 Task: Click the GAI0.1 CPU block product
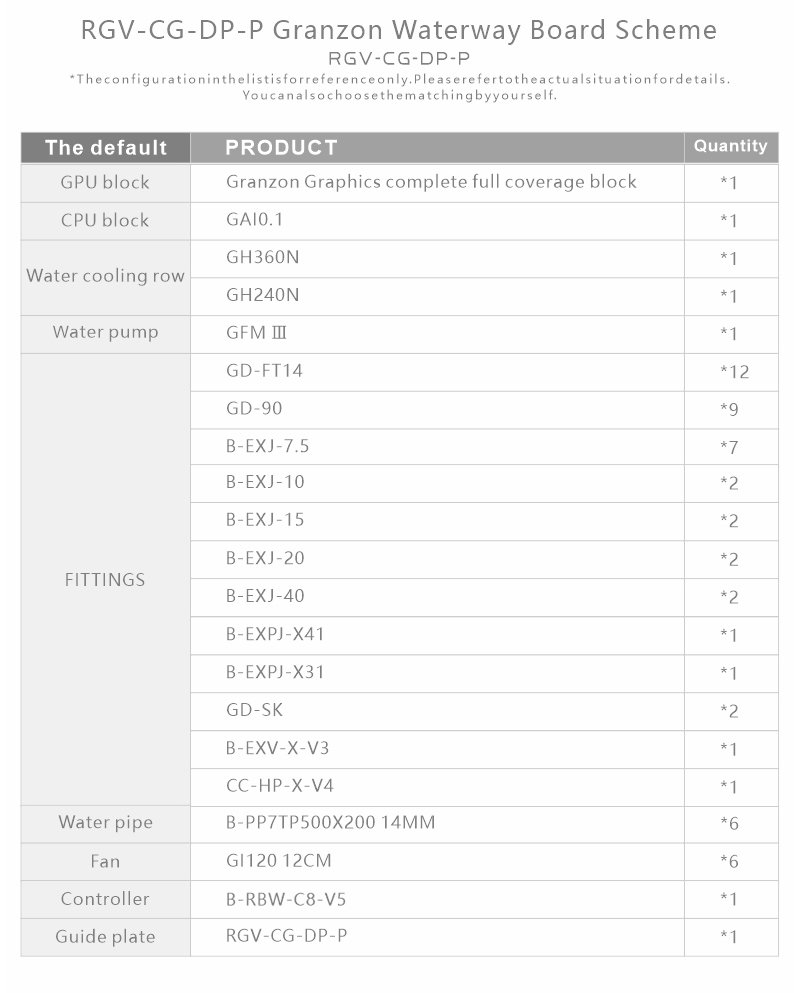[x=255, y=220]
